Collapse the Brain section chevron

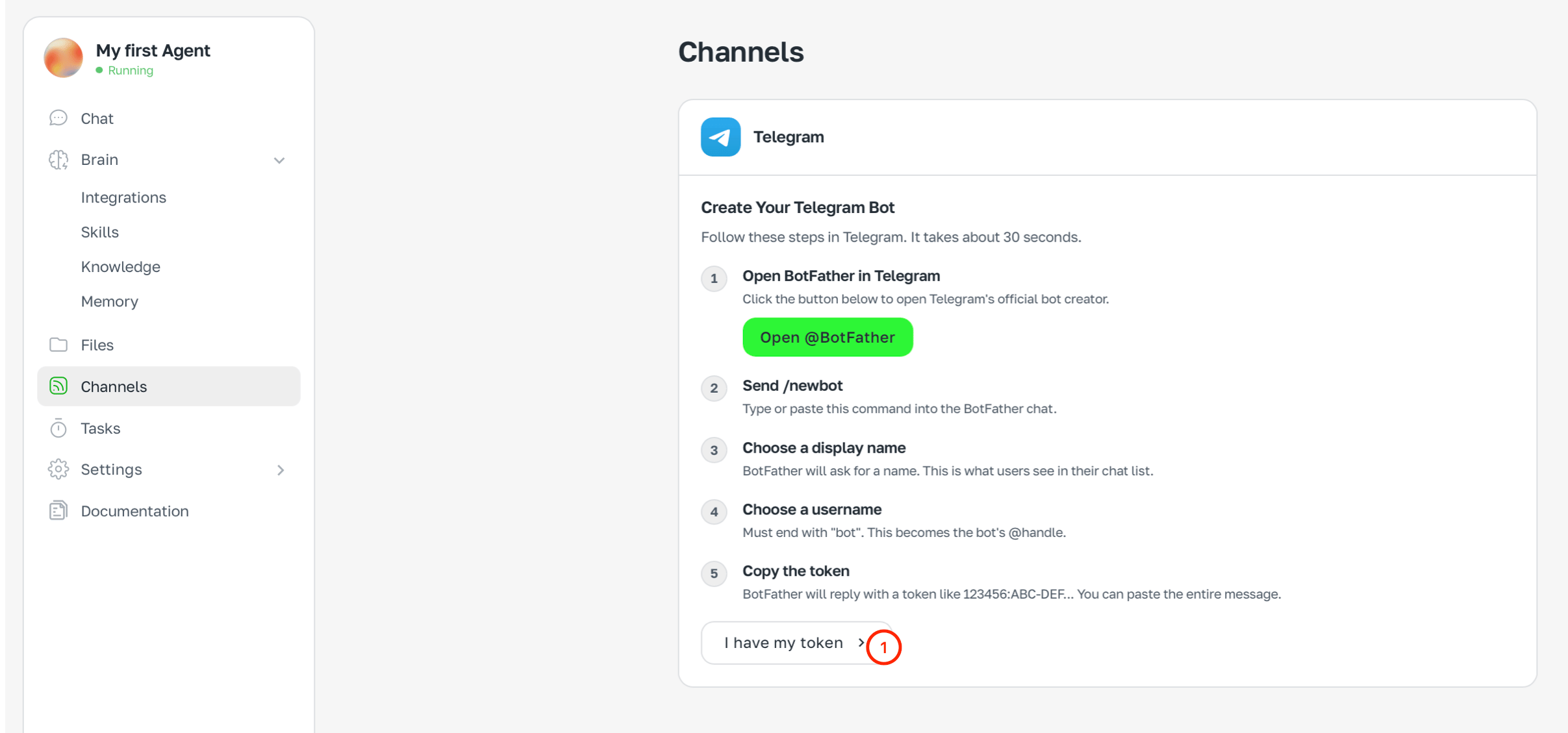click(279, 160)
